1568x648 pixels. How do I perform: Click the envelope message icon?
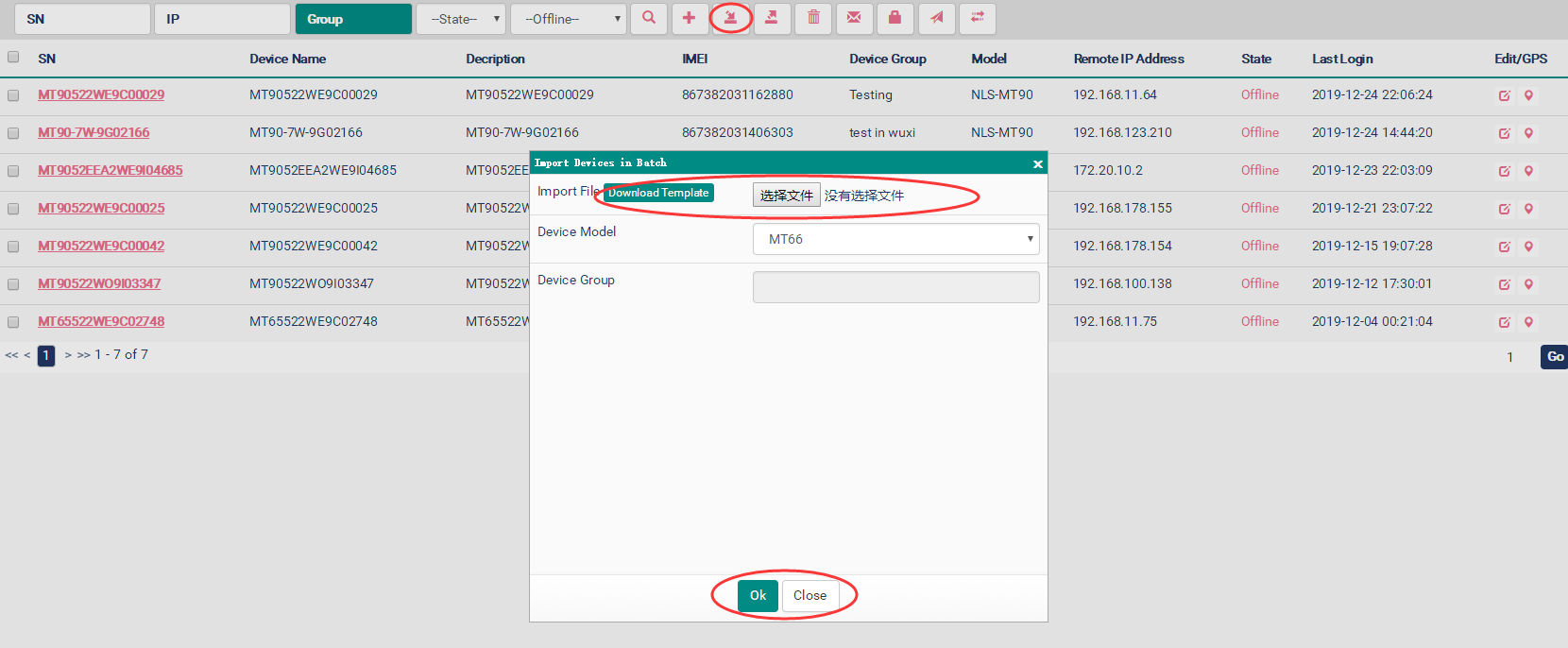(x=854, y=18)
